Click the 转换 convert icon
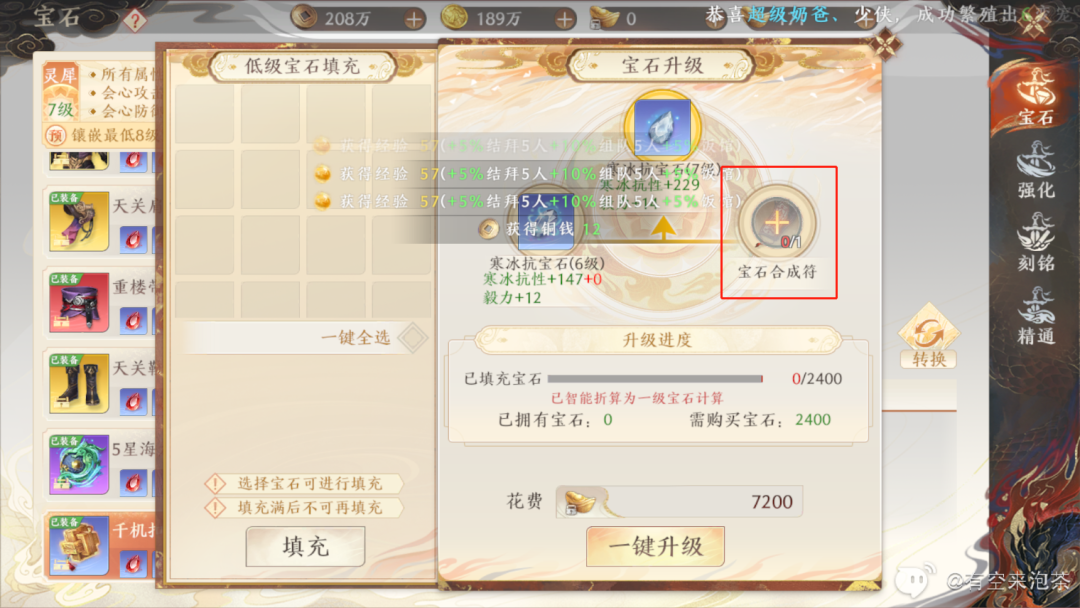 click(x=928, y=336)
